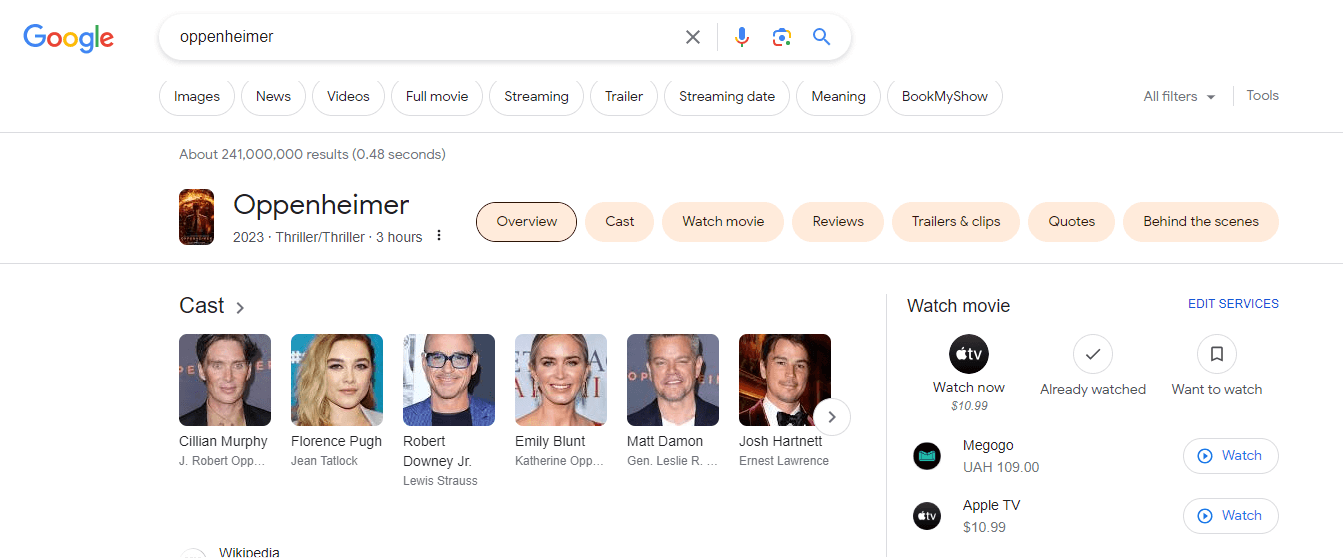Filter results by News chip
The image size is (1344, 558).
click(273, 97)
